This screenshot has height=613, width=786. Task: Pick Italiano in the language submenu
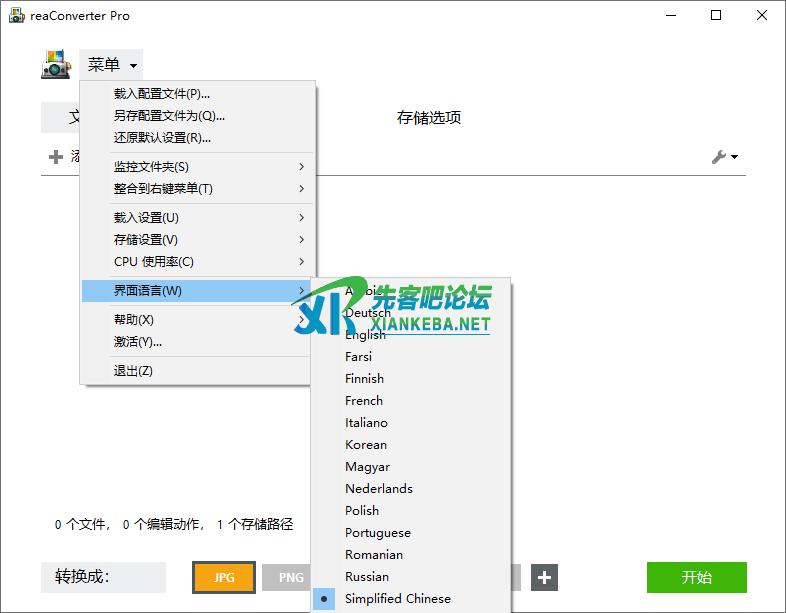point(366,423)
